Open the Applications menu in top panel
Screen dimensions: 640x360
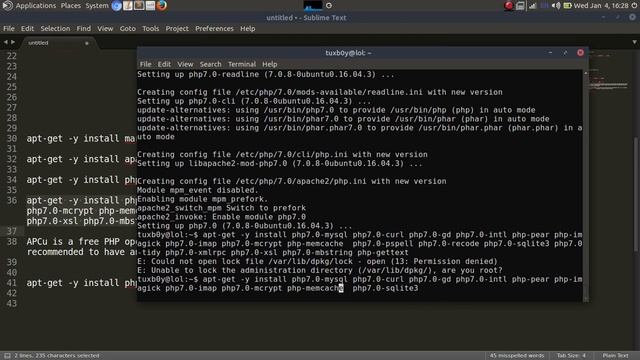pyautogui.click(x=36, y=6)
